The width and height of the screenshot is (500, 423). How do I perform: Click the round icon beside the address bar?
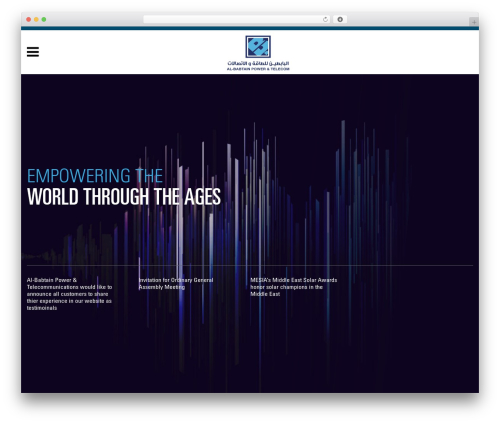pos(340,20)
